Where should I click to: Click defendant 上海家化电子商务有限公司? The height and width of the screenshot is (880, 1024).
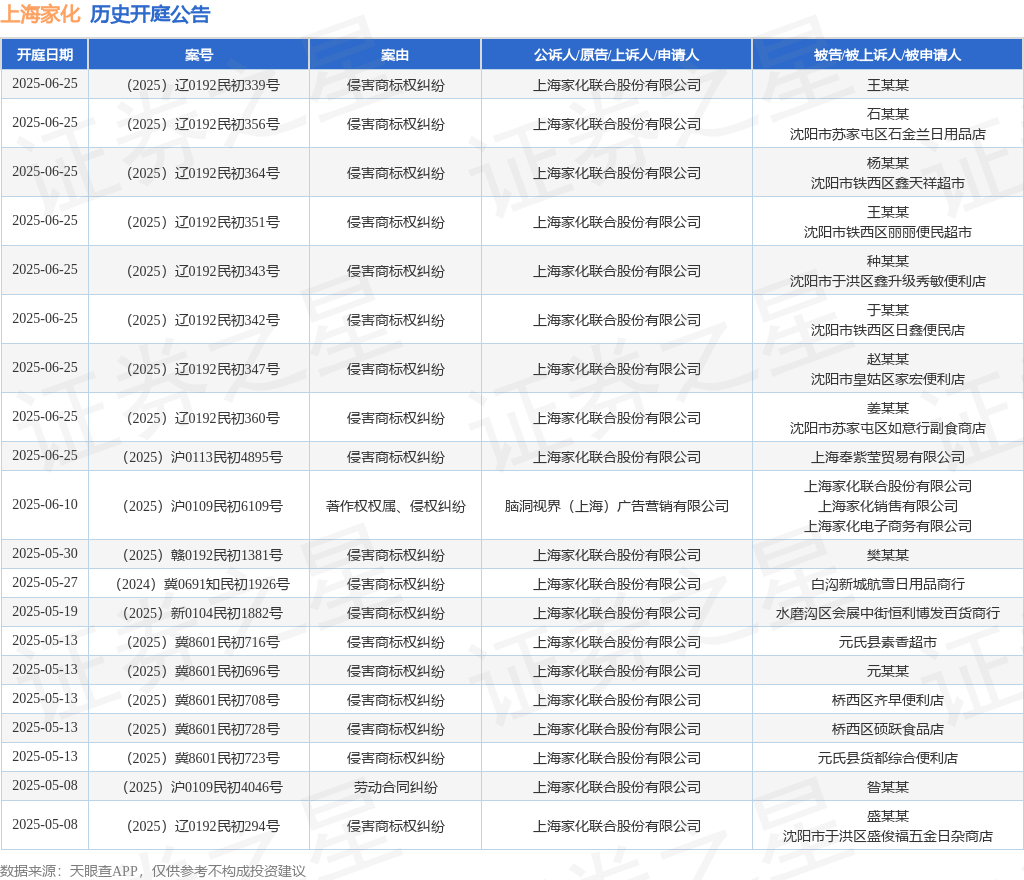(888, 526)
